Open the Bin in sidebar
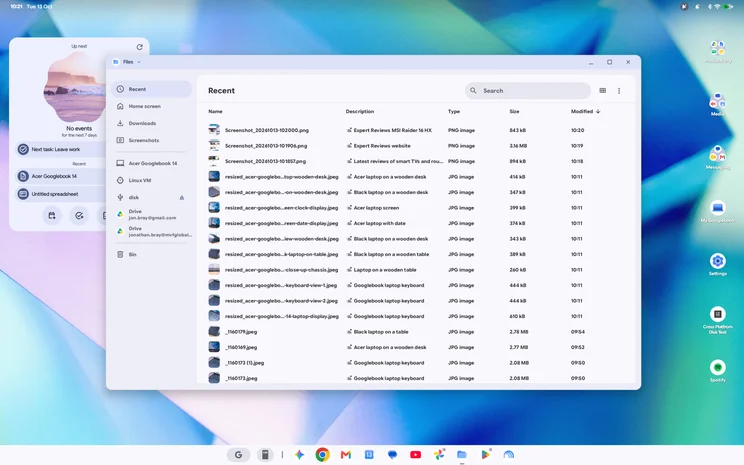The height and width of the screenshot is (465, 744). point(151,254)
